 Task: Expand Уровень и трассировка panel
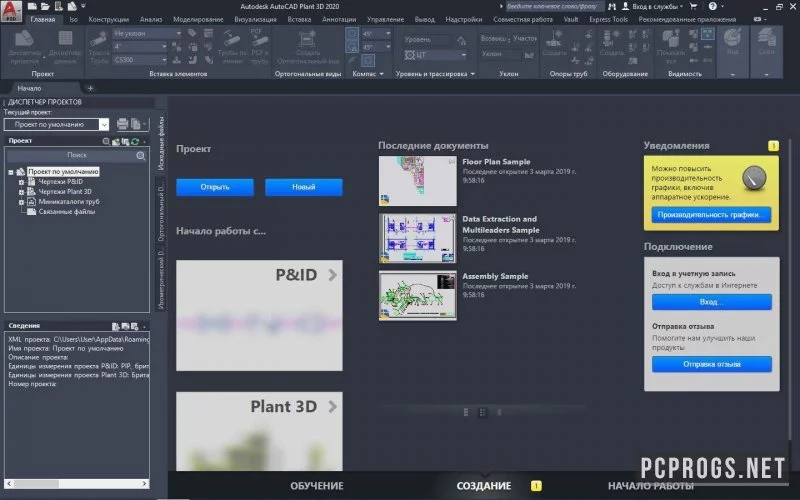[x=472, y=74]
